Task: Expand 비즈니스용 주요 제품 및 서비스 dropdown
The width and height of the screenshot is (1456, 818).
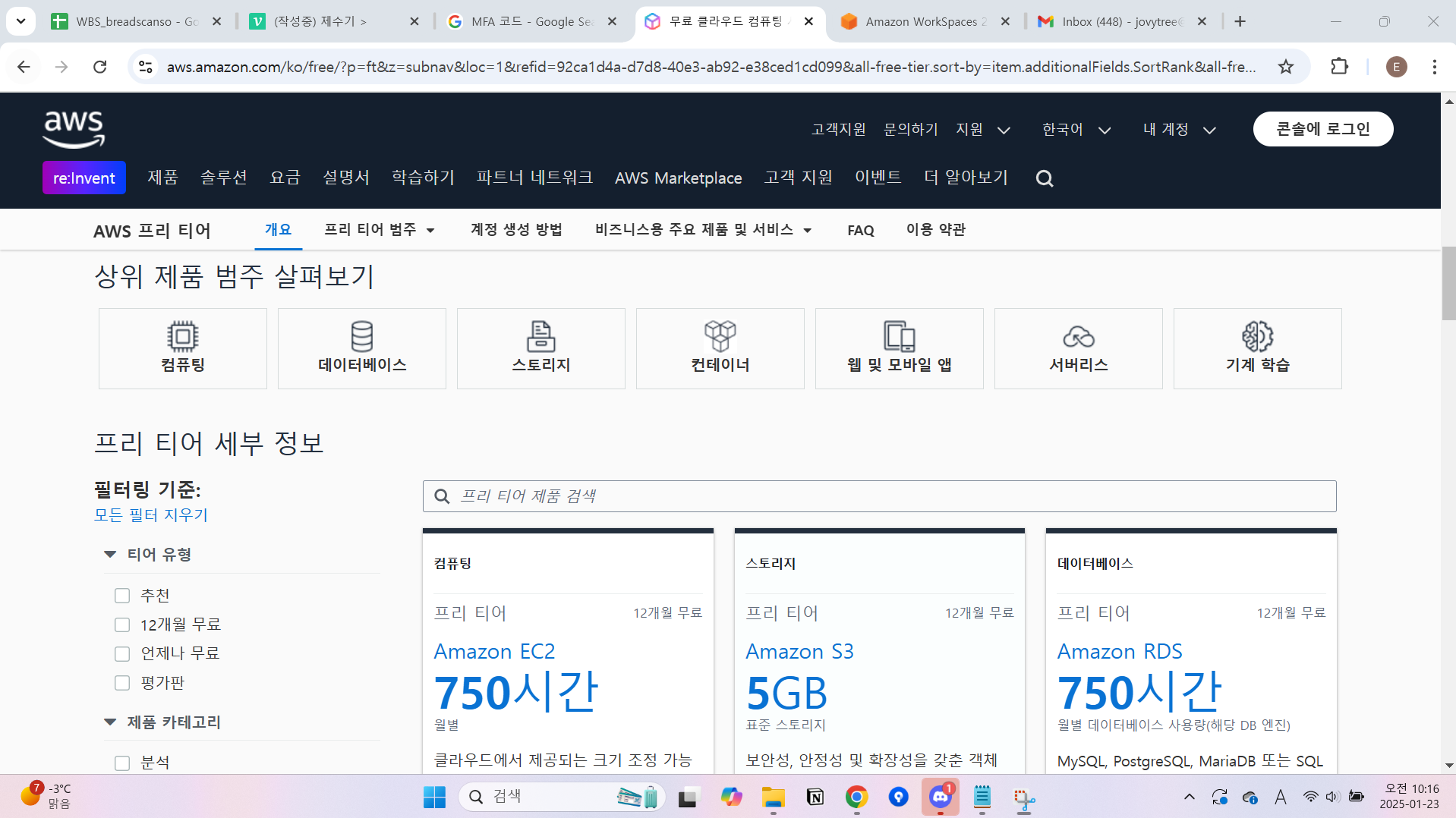Action: (703, 230)
